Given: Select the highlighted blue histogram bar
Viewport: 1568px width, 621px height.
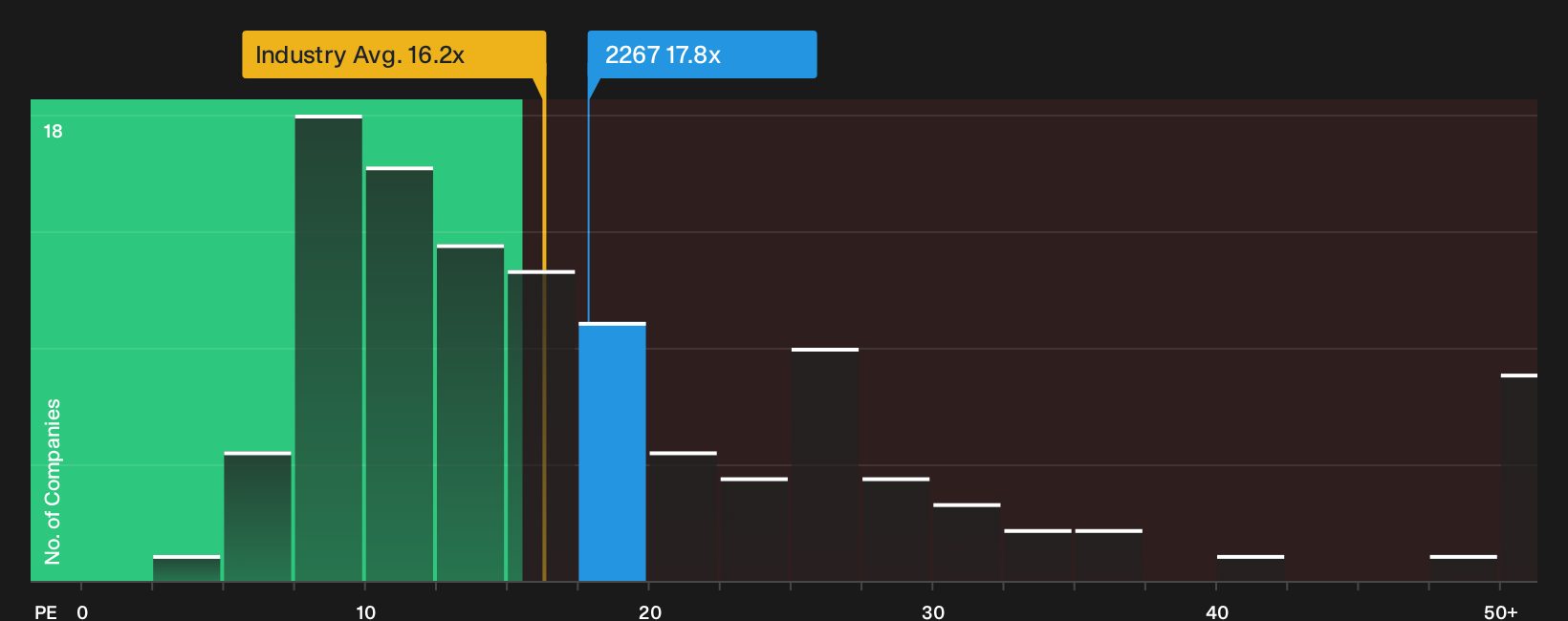Looking at the screenshot, I should coord(612,452).
